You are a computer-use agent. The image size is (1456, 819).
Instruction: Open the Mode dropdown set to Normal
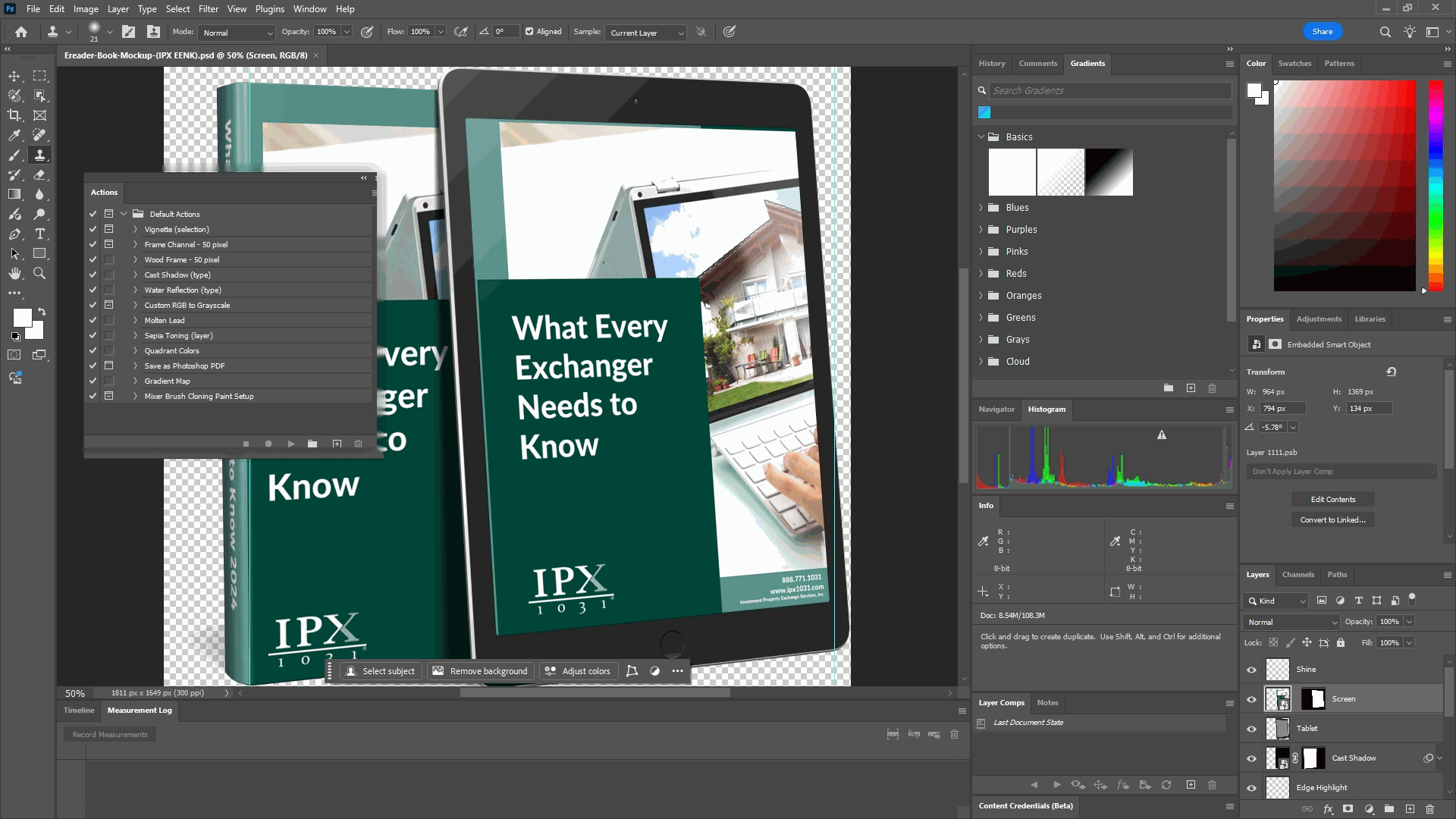pos(237,33)
